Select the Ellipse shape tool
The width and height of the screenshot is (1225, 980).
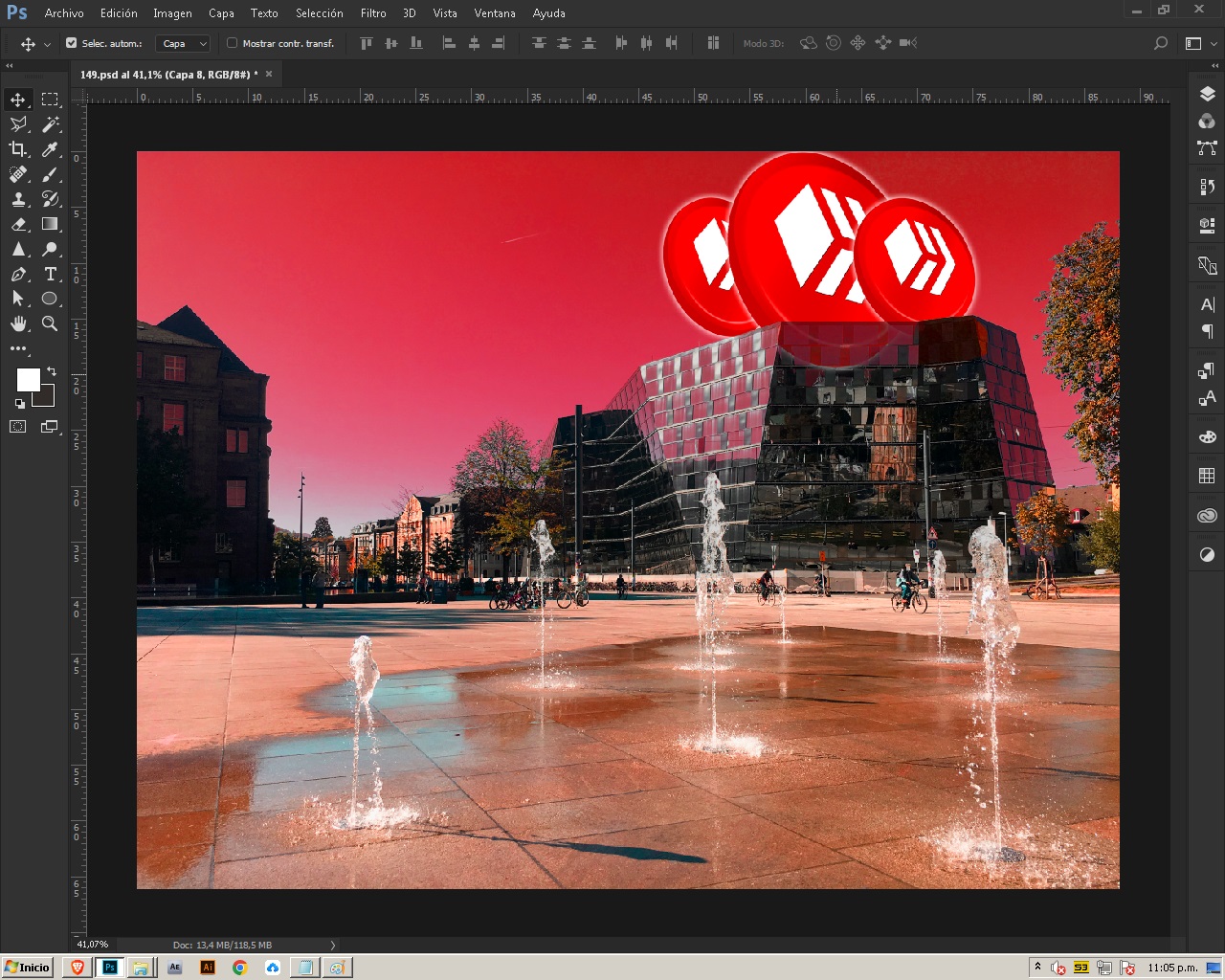[x=50, y=299]
